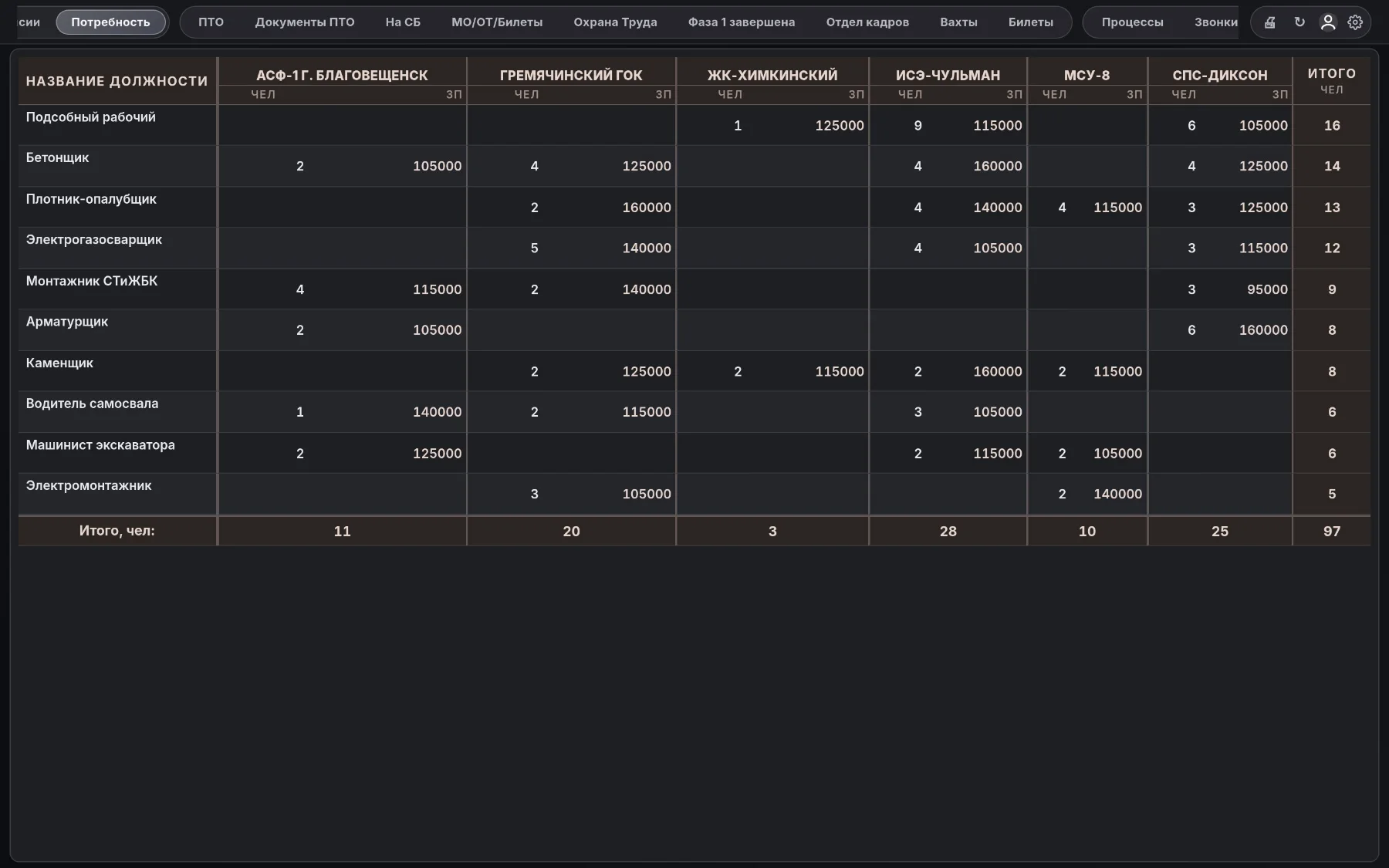This screenshot has height=868, width=1389.
Task: Click the ИСЭ-ЧУЛЬМАН column header
Action: click(x=948, y=75)
